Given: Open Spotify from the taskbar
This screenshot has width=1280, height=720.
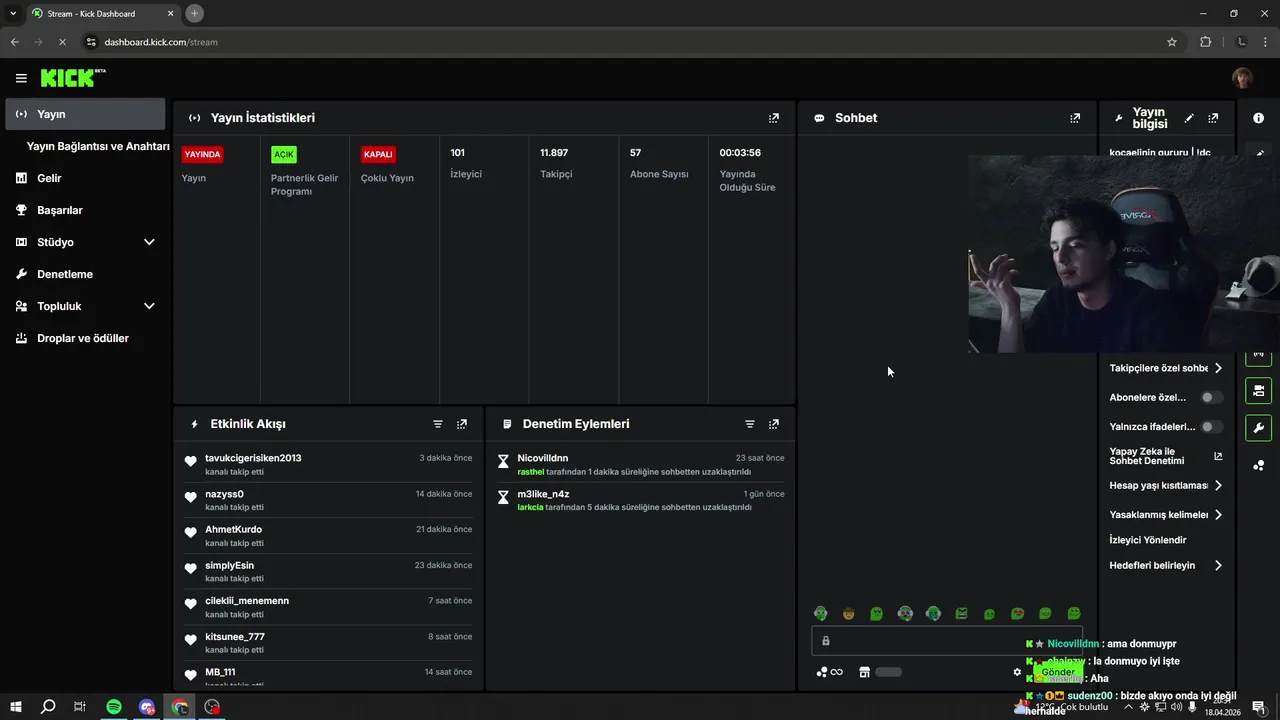Looking at the screenshot, I should coord(114,707).
